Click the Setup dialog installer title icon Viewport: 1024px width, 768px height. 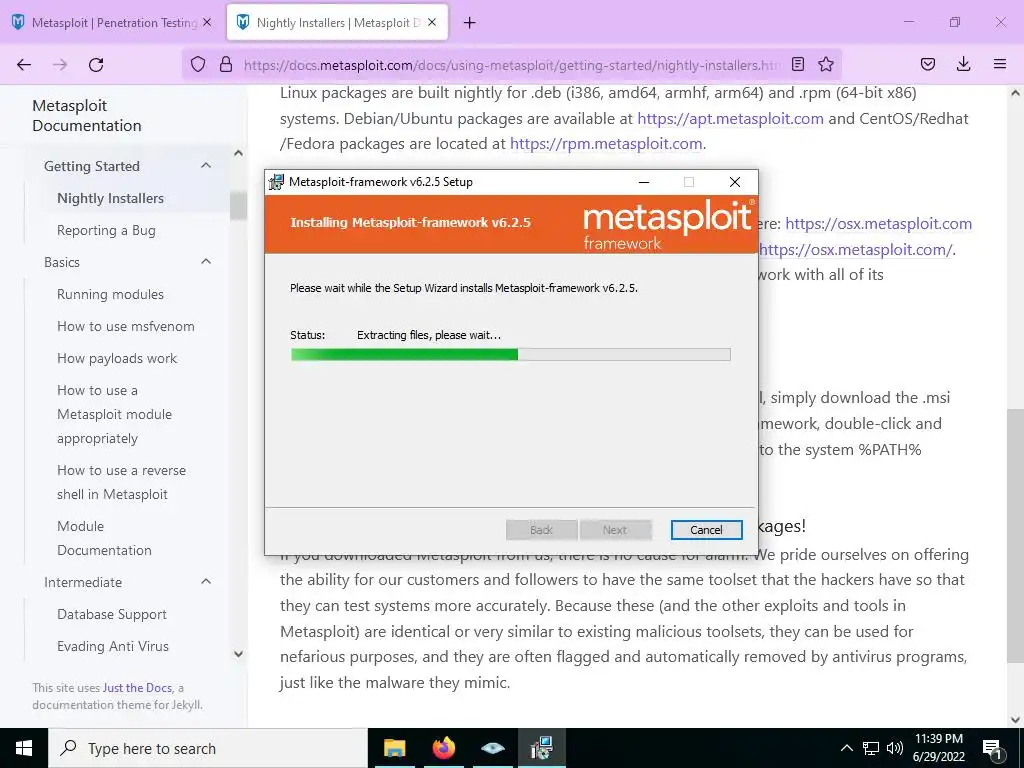point(277,182)
